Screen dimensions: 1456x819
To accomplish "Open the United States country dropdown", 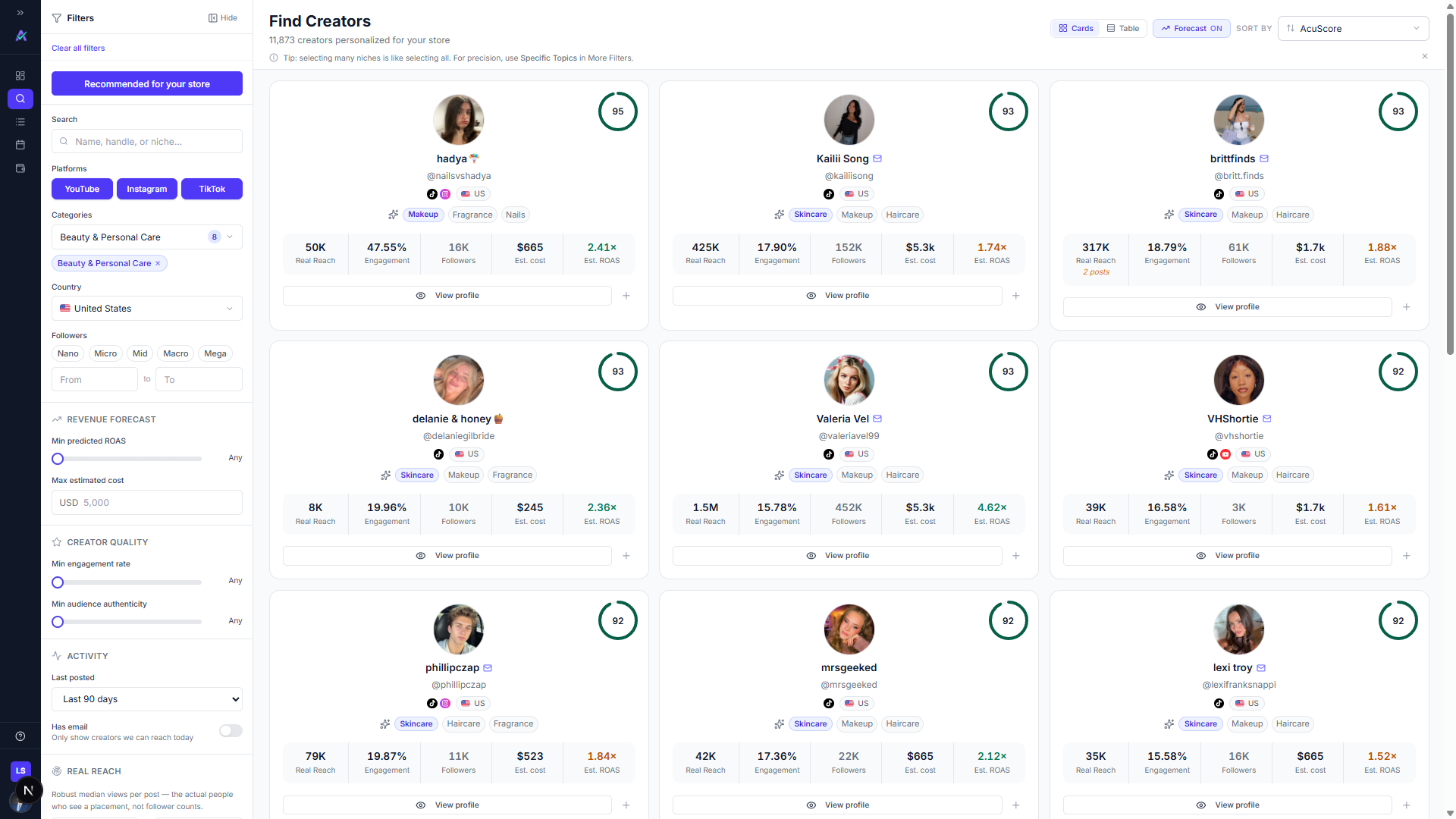I will [147, 309].
